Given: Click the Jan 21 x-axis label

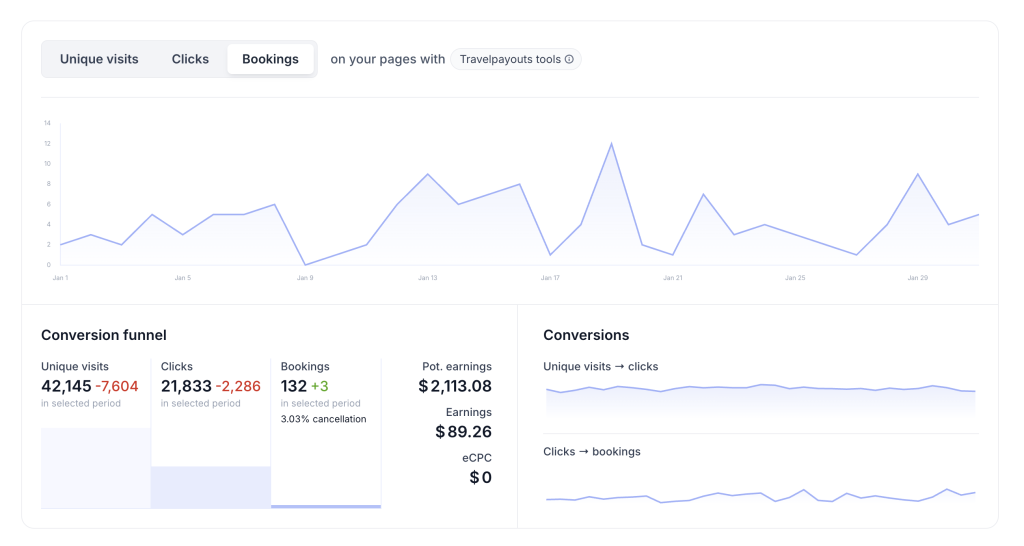Looking at the screenshot, I should point(672,278).
